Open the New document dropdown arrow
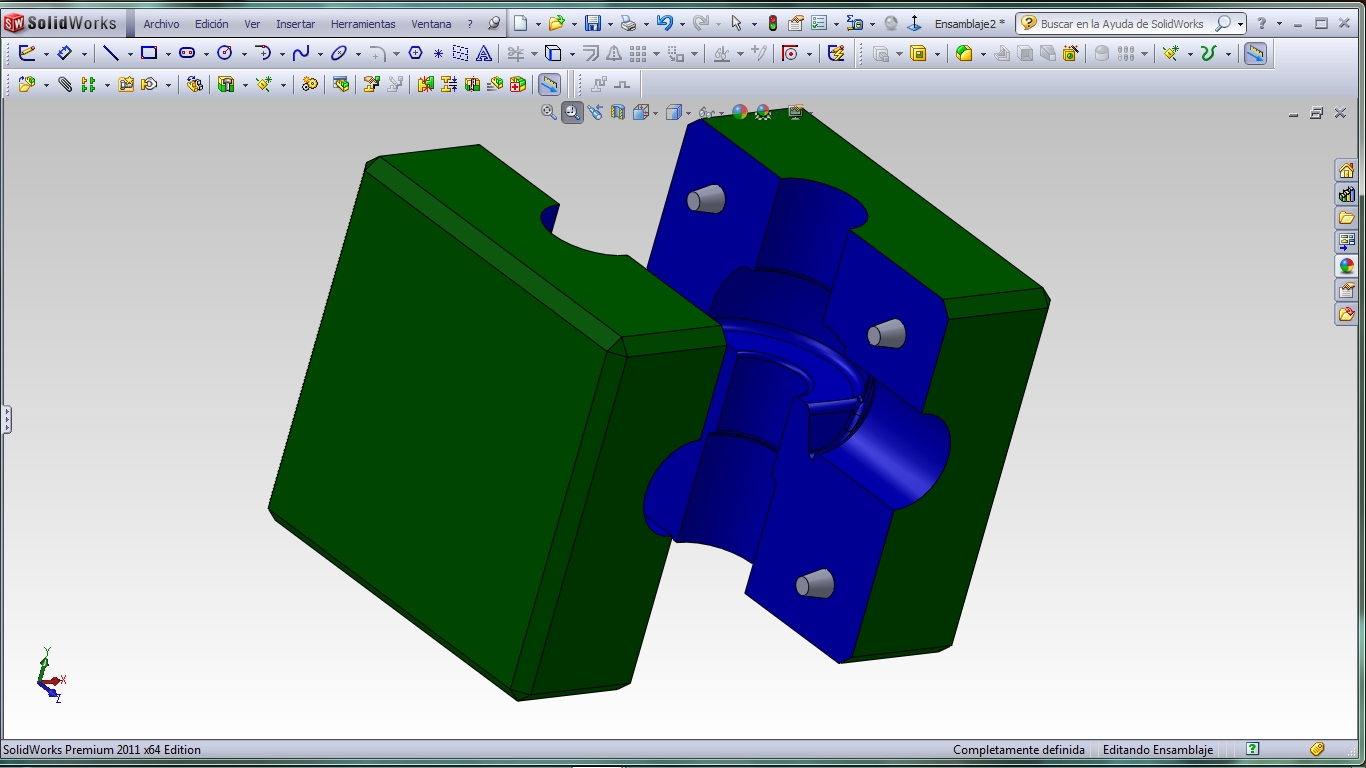Image resolution: width=1366 pixels, height=768 pixels. coord(538,24)
